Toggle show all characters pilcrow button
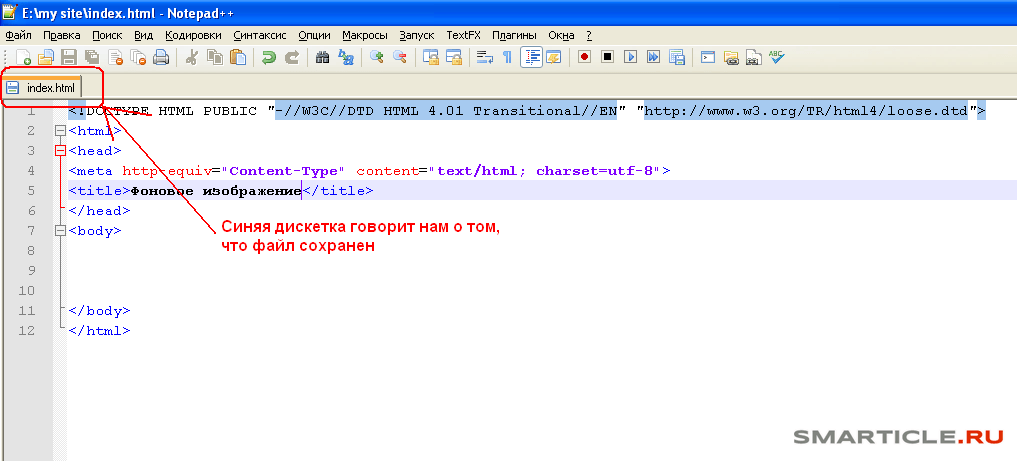This screenshot has width=1017, height=461. tap(508, 57)
